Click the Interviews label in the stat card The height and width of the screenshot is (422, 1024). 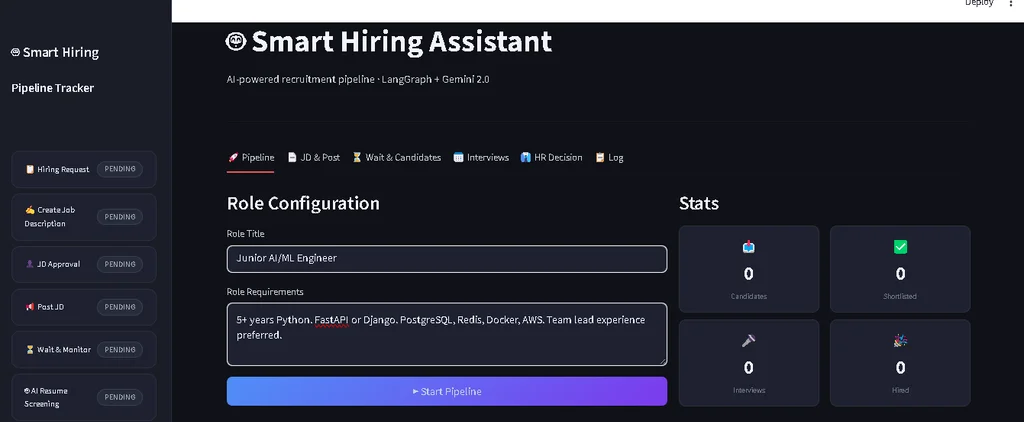(748, 391)
